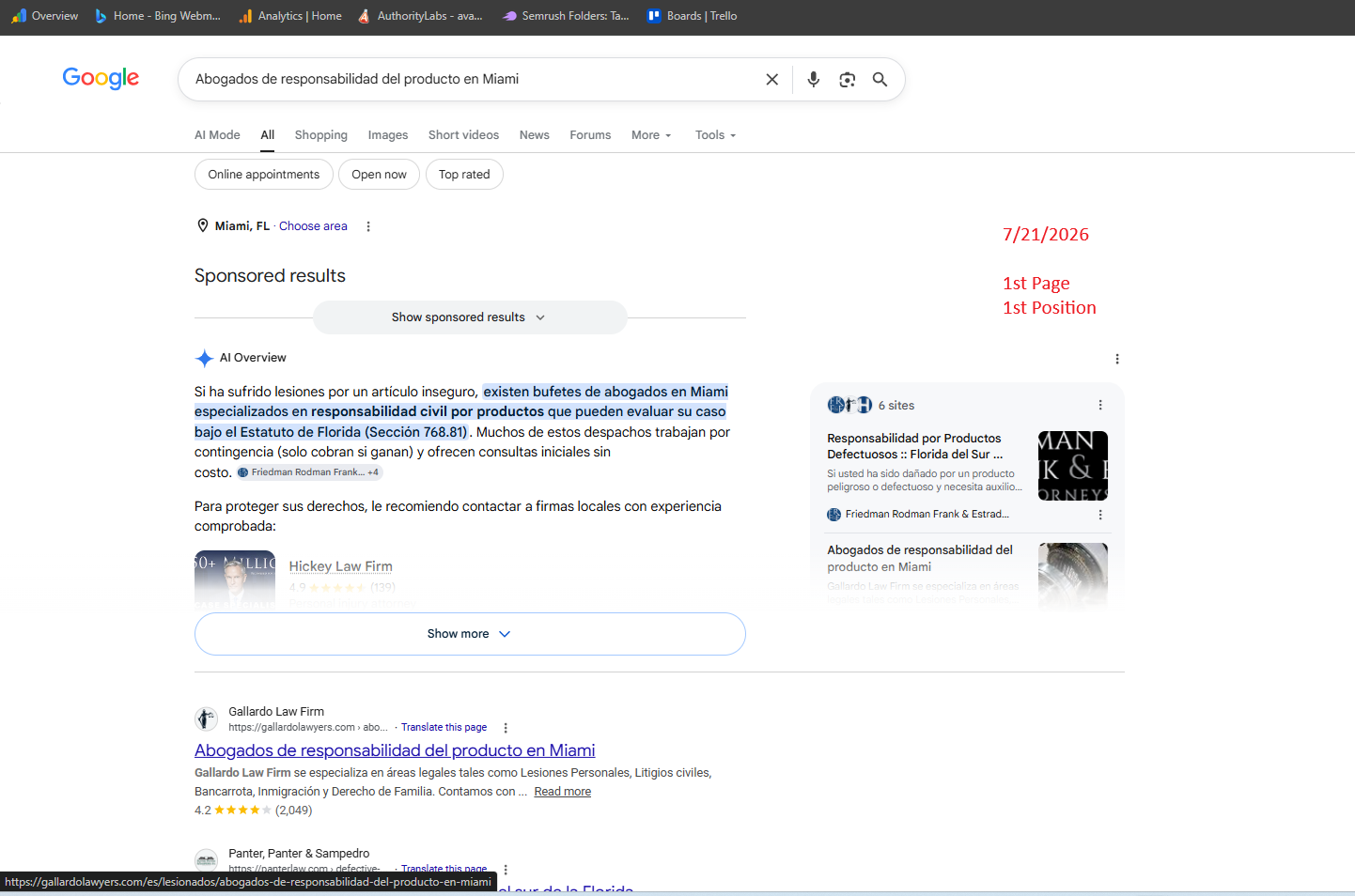Expand the More search categories dropdown
The image size is (1355, 896).
(x=651, y=135)
